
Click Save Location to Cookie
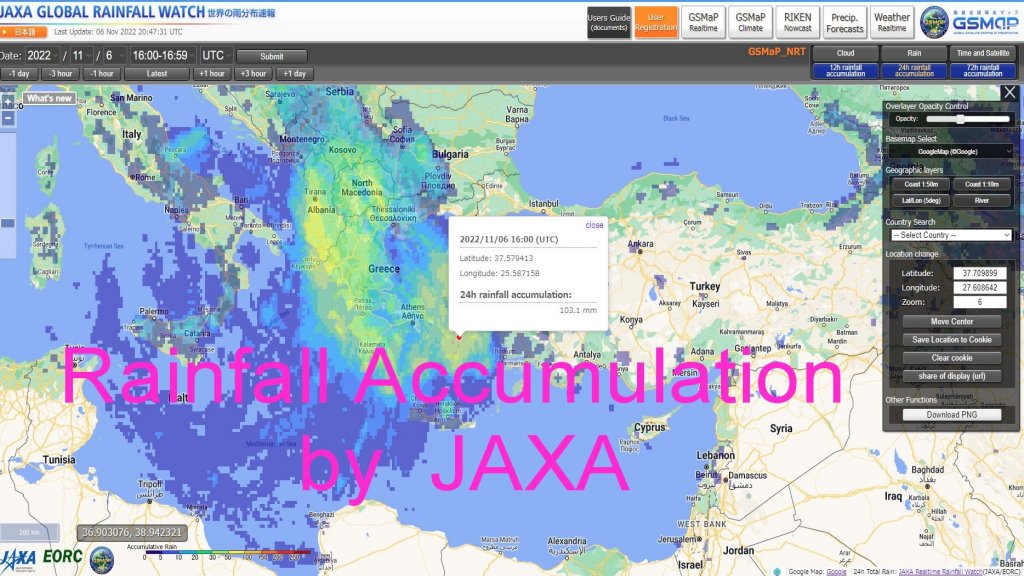[x=952, y=340]
